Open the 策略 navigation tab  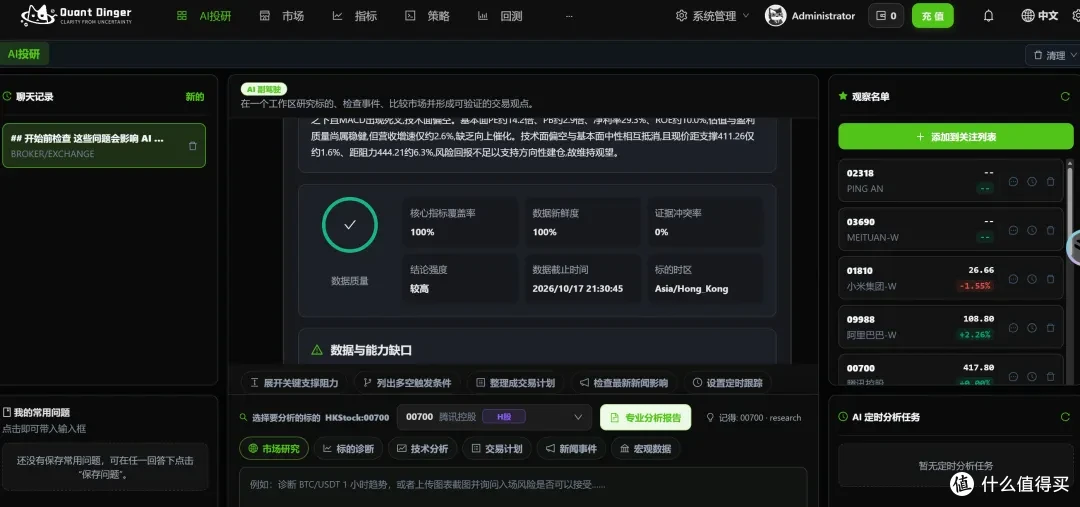pyautogui.click(x=428, y=16)
